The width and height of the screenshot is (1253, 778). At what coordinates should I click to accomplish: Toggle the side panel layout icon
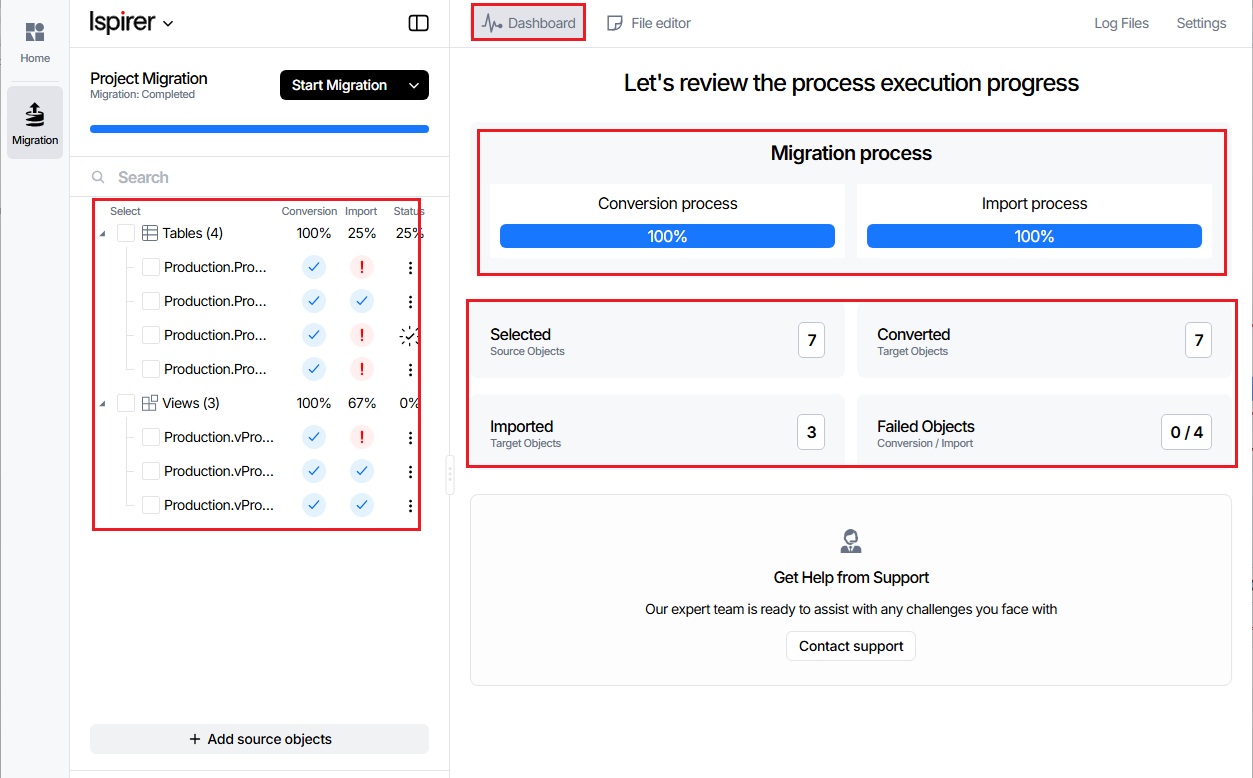419,23
